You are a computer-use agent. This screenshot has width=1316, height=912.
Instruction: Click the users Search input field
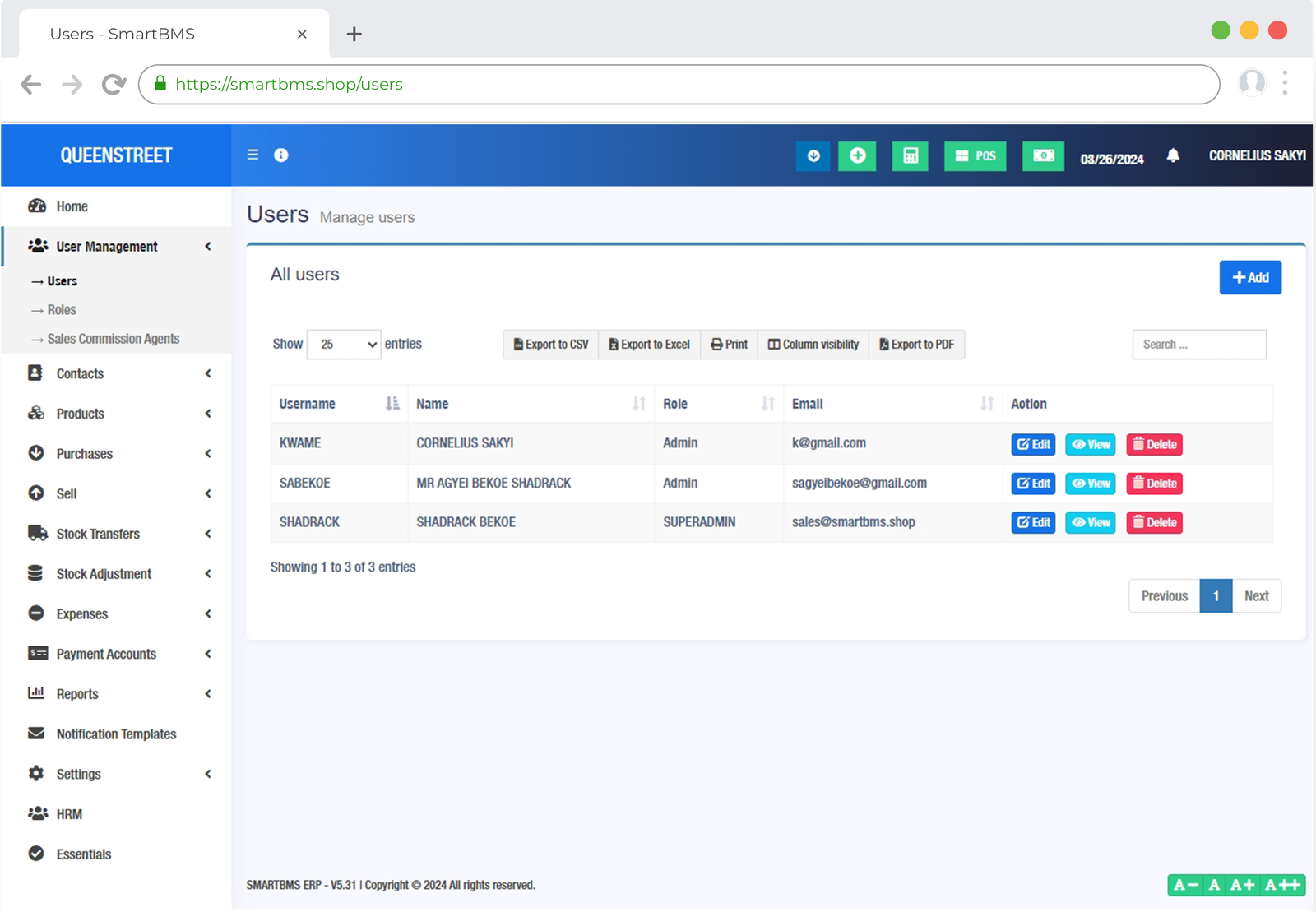click(1198, 345)
